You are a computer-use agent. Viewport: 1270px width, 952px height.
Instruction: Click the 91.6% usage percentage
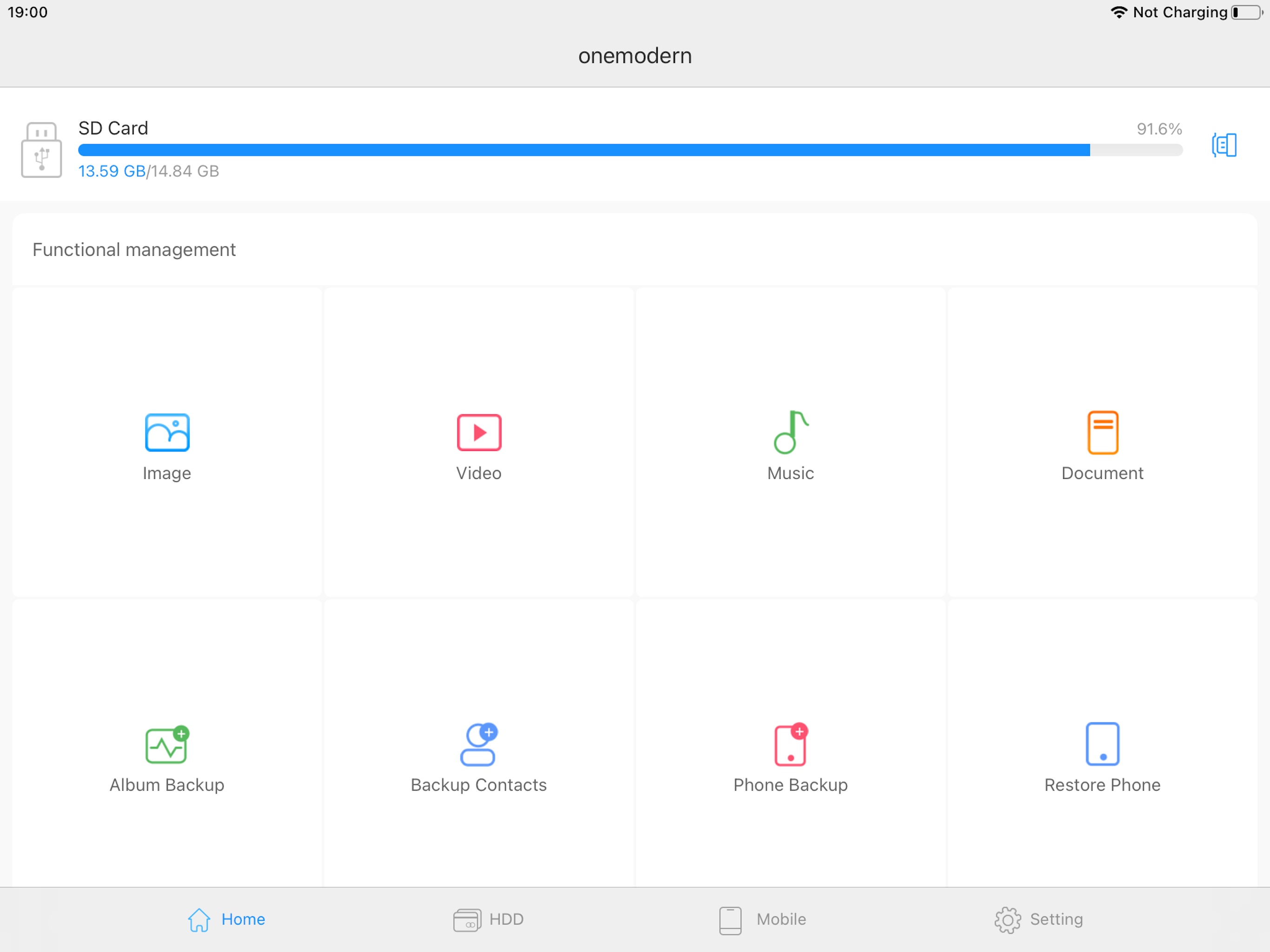click(x=1160, y=129)
